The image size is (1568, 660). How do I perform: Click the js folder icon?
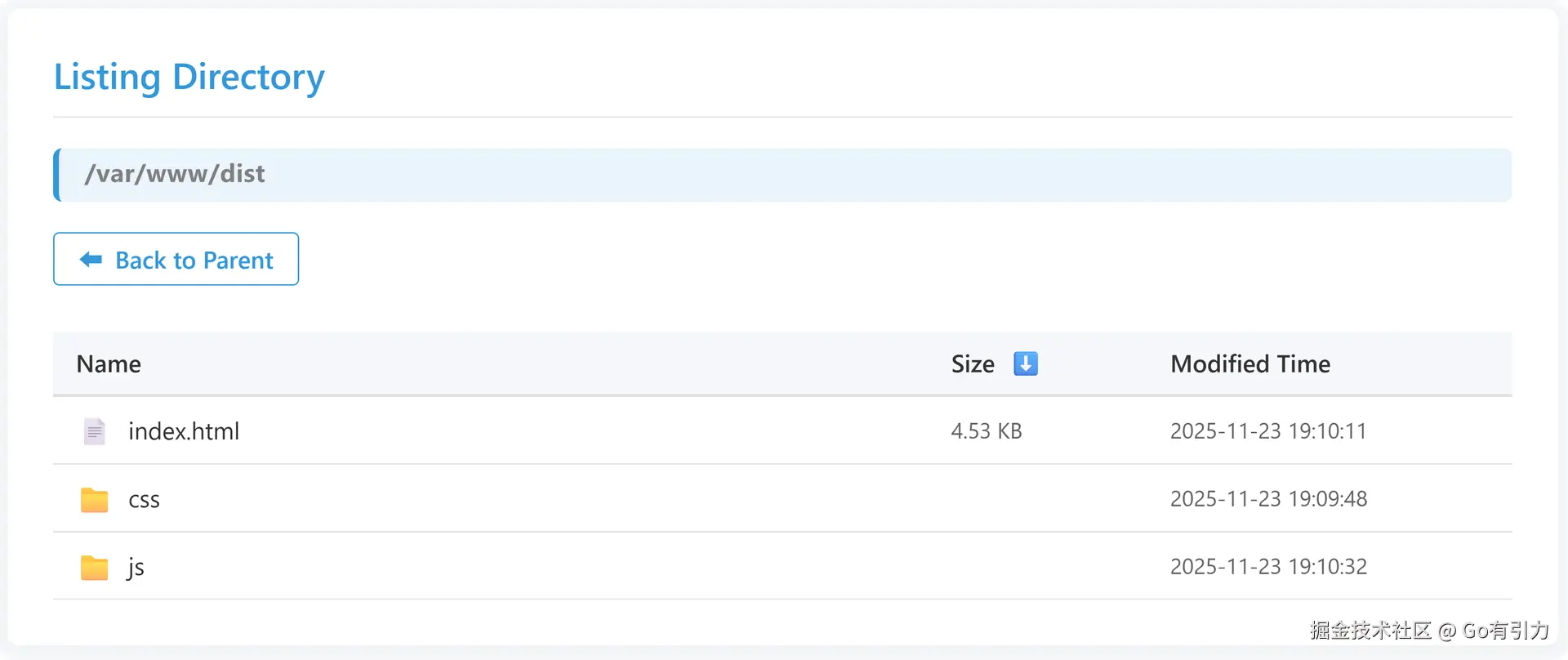coord(95,567)
